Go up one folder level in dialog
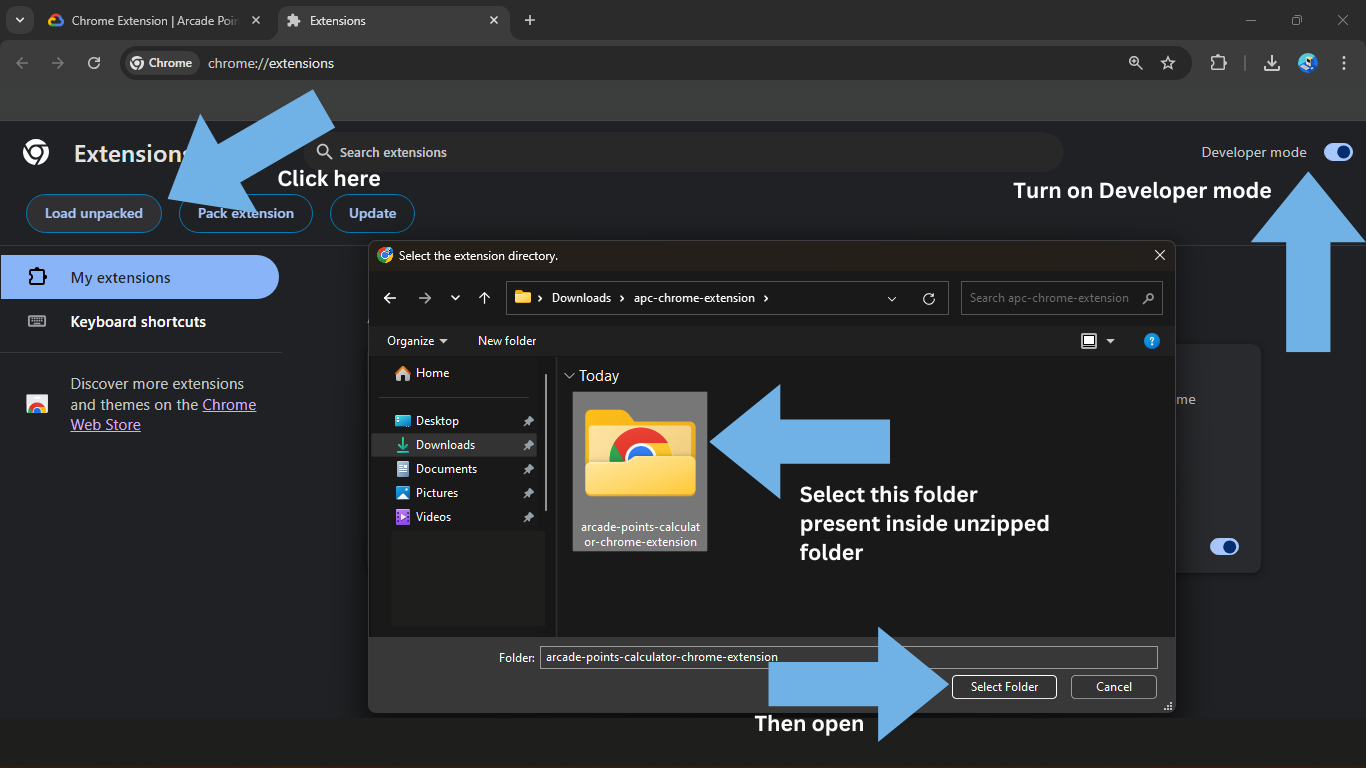Image resolution: width=1366 pixels, height=768 pixels. 485,298
